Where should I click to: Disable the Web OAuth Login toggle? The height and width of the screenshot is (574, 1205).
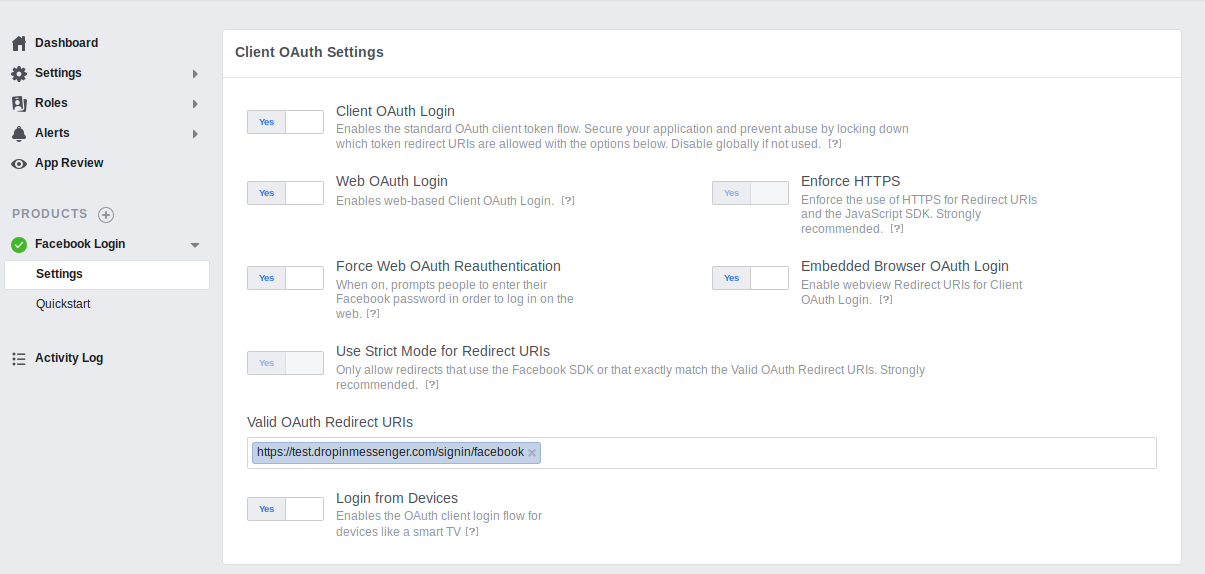(285, 193)
